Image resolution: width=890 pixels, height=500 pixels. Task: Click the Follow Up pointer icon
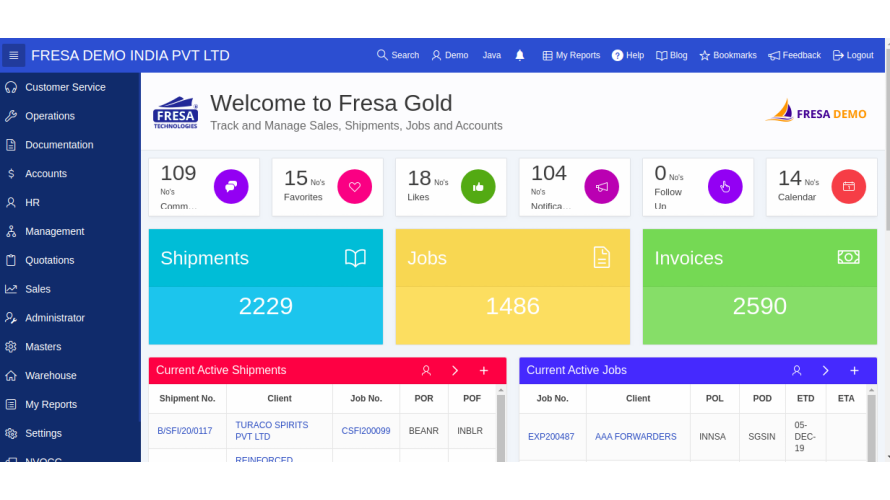pyautogui.click(x=725, y=186)
